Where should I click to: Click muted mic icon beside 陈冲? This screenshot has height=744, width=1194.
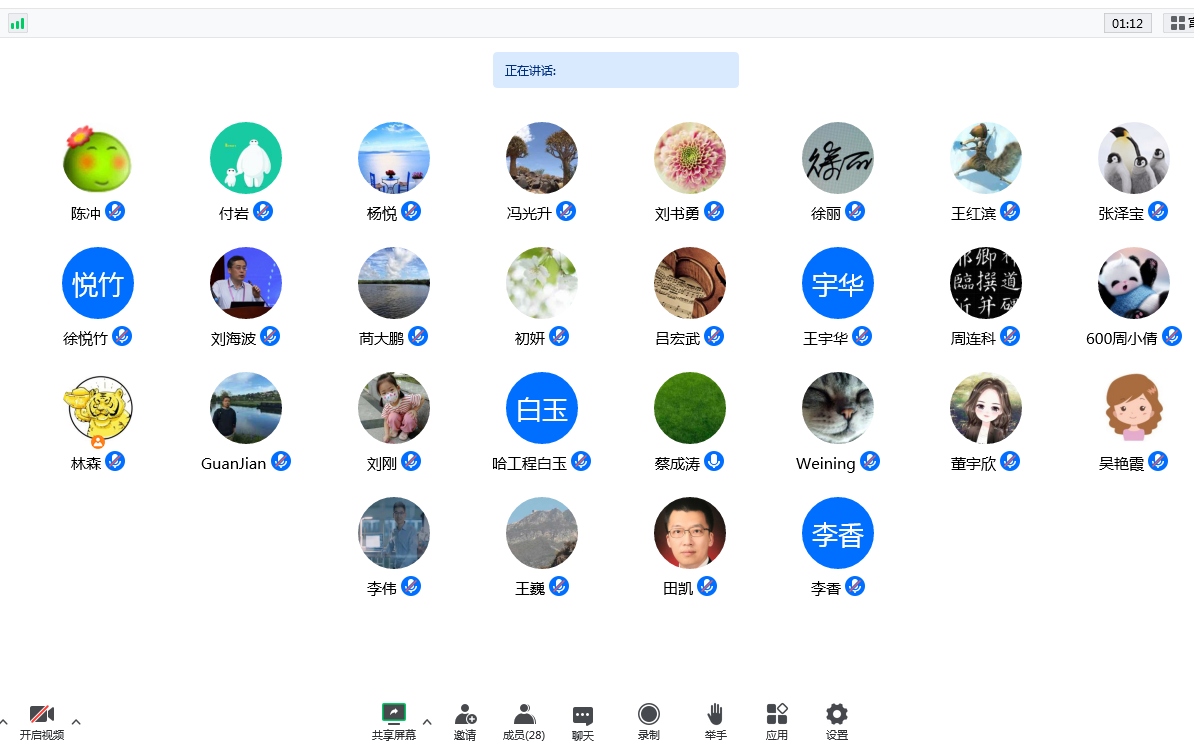(115, 211)
